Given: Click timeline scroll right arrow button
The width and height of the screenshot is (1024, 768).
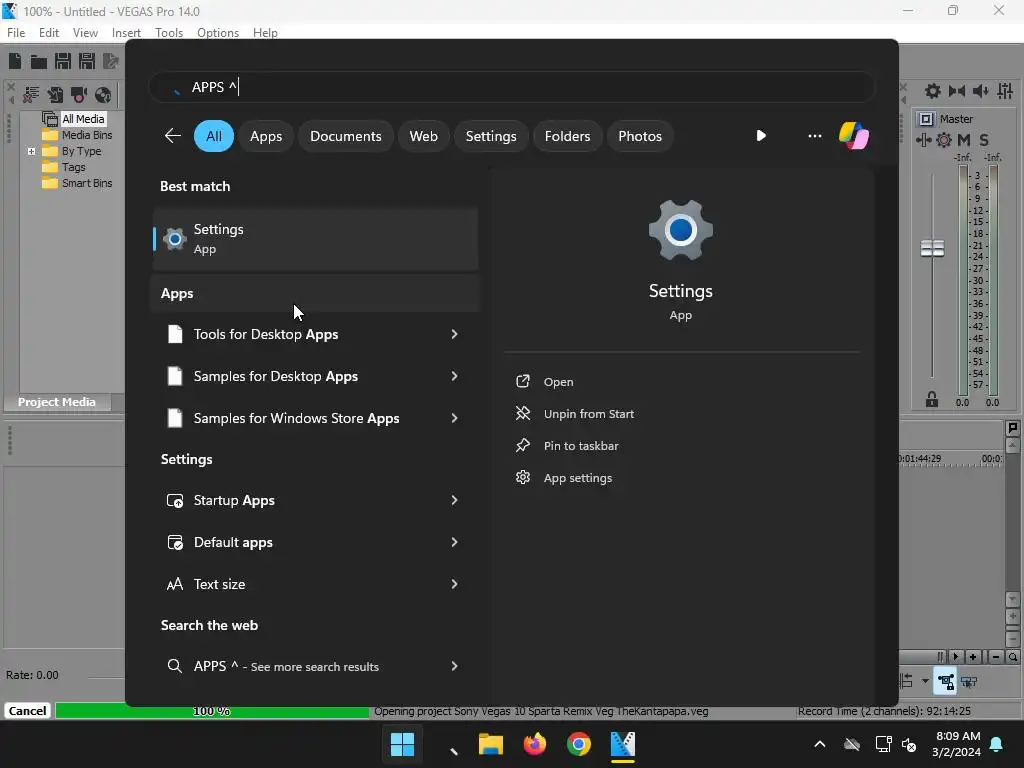Looking at the screenshot, I should [955, 657].
